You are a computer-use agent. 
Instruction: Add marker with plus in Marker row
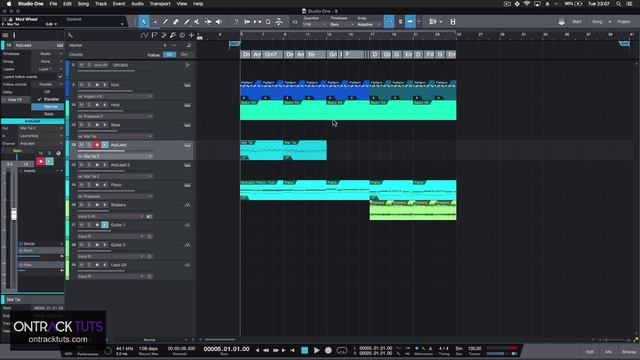click(x=165, y=45)
